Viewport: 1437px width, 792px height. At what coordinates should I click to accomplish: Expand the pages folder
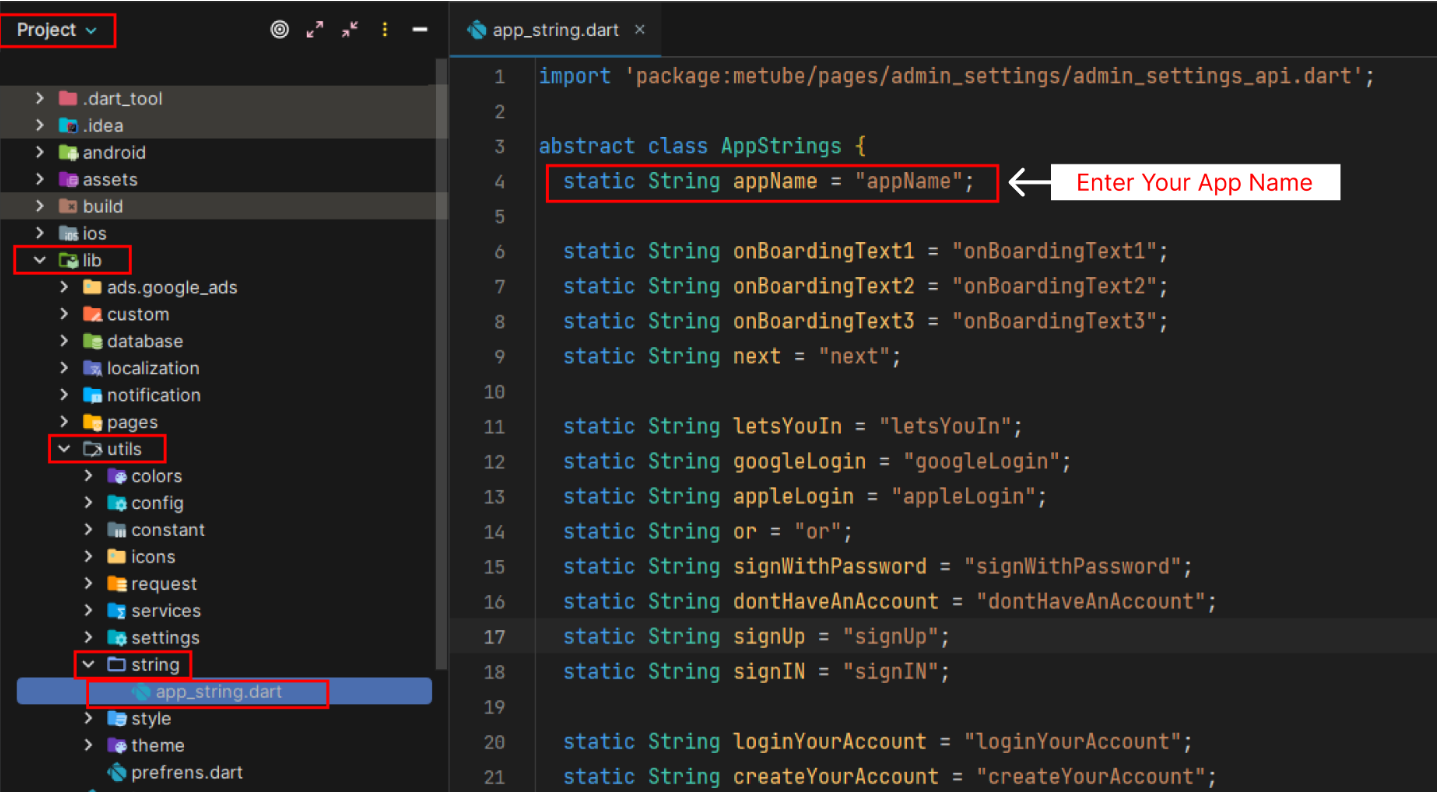coord(64,423)
